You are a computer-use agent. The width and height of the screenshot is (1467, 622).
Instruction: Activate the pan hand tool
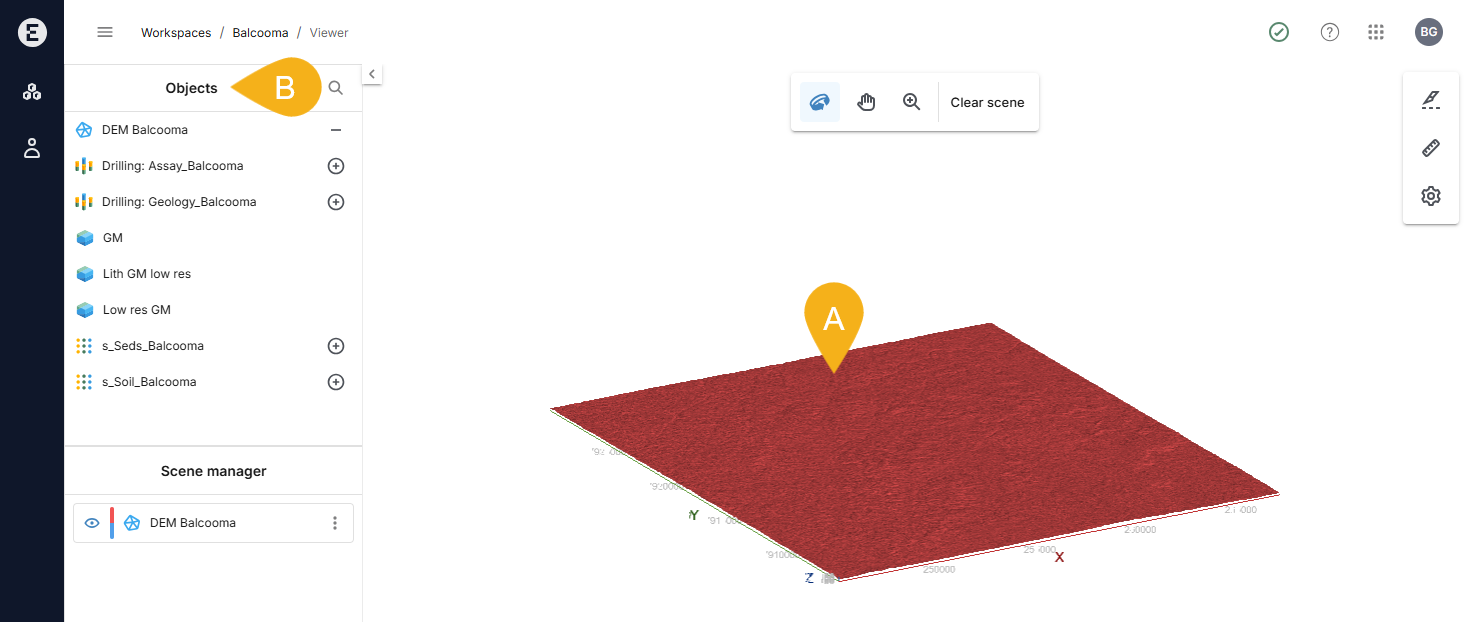(866, 102)
